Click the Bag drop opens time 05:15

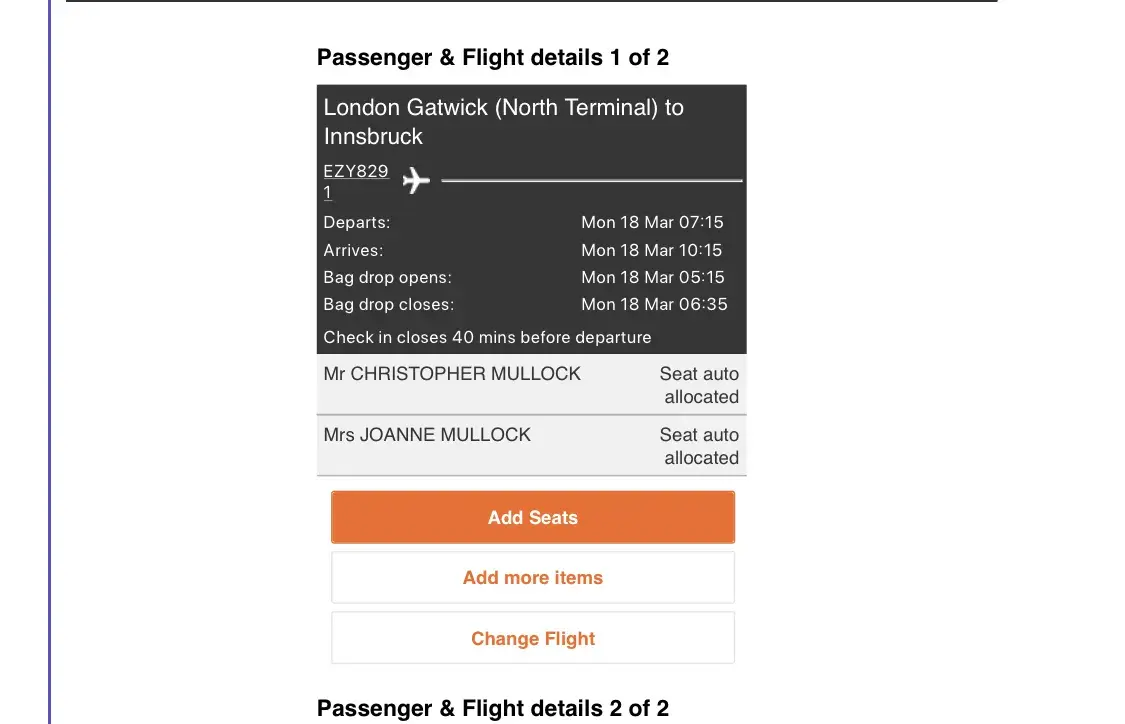[652, 277]
